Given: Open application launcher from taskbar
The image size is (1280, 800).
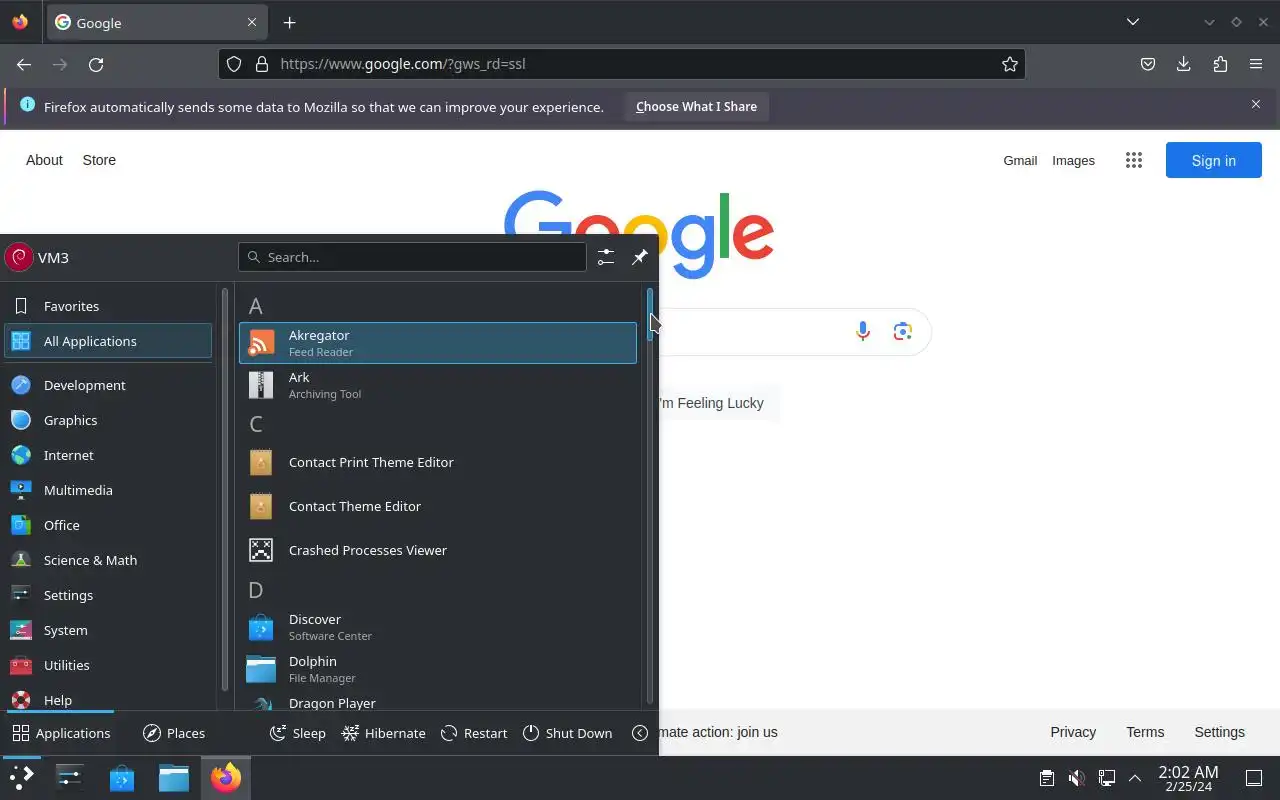Looking at the screenshot, I should coord(21,778).
